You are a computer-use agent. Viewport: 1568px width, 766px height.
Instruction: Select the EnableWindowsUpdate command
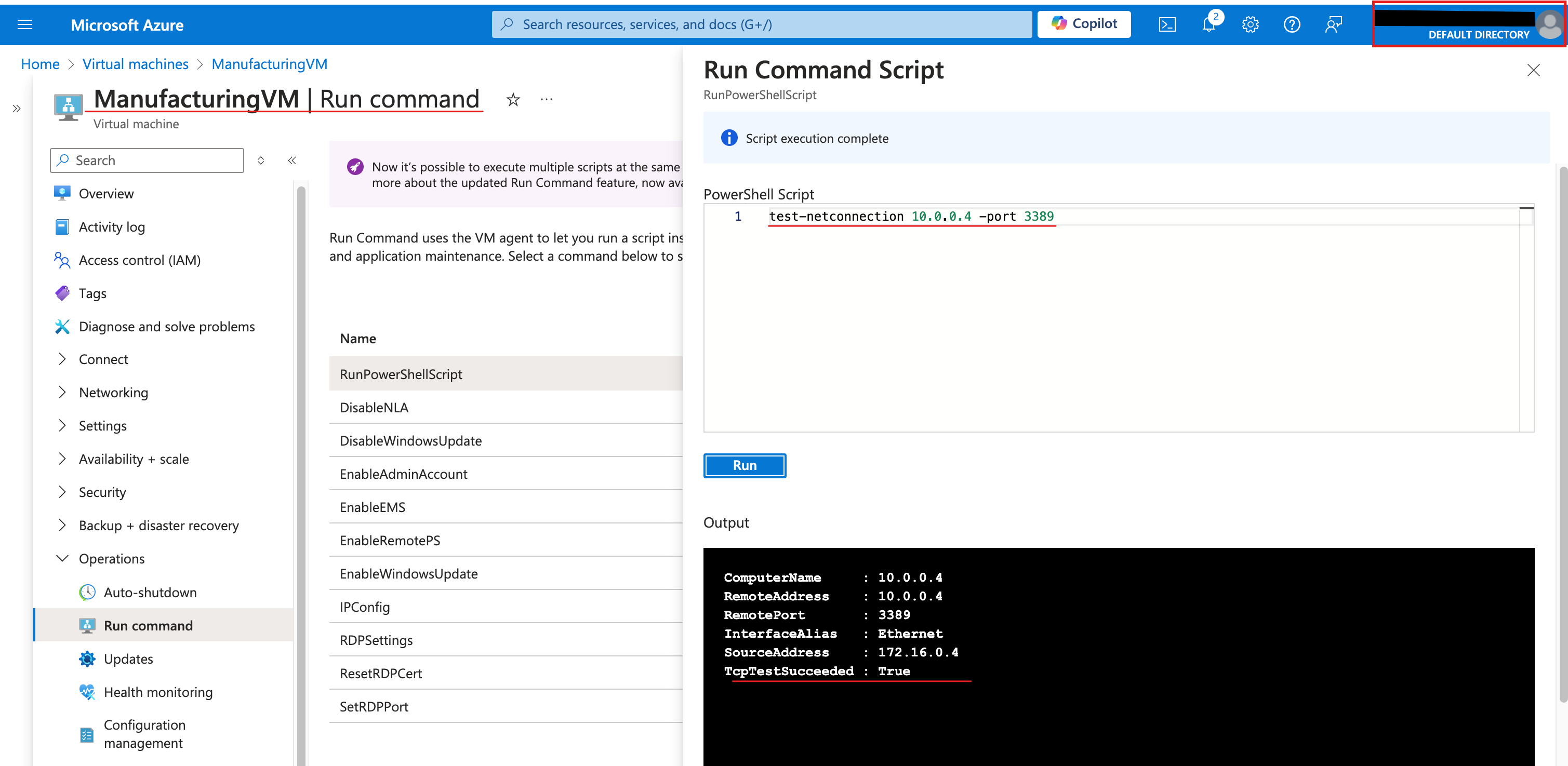coord(506,574)
